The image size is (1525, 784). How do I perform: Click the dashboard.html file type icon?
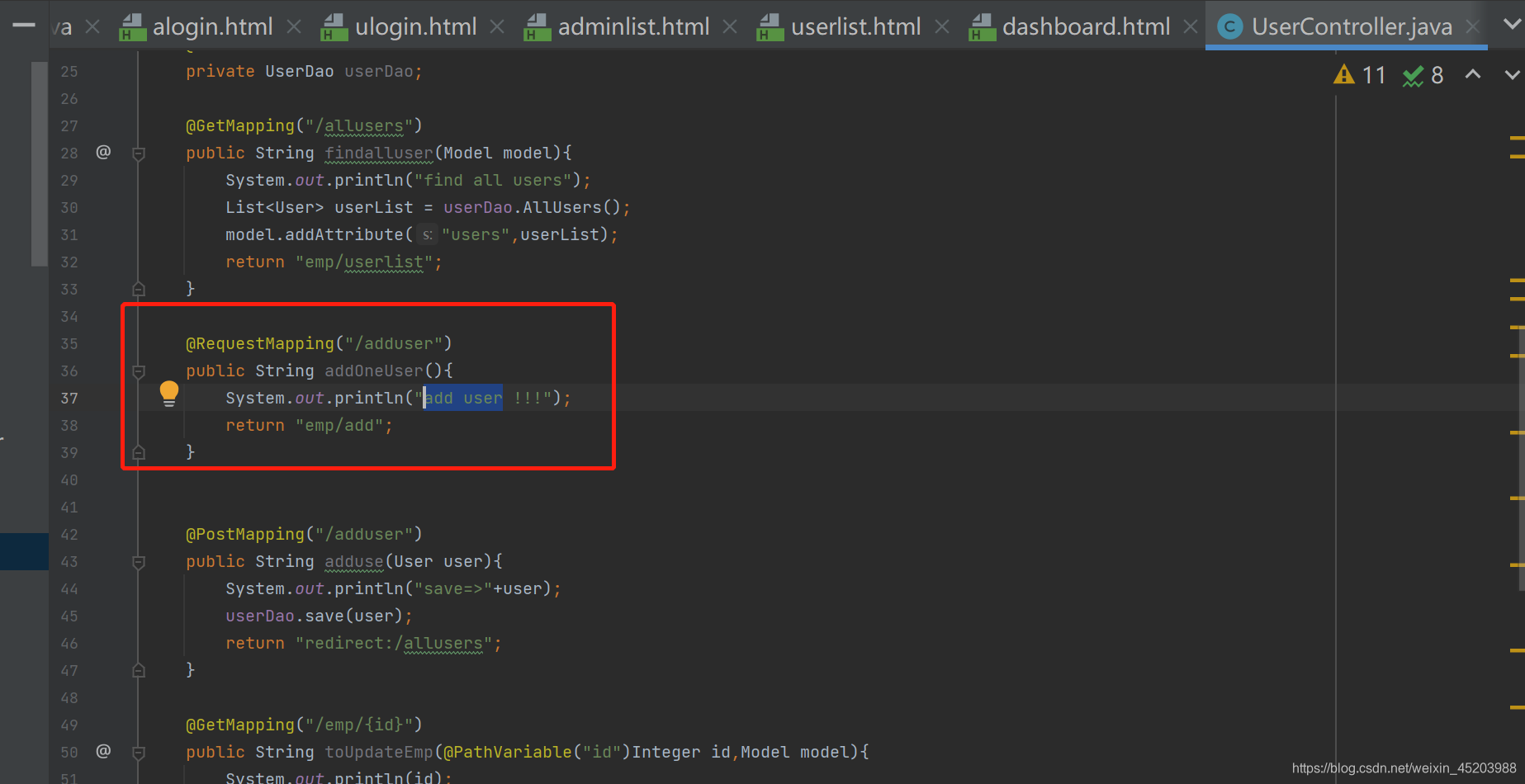pyautogui.click(x=982, y=27)
